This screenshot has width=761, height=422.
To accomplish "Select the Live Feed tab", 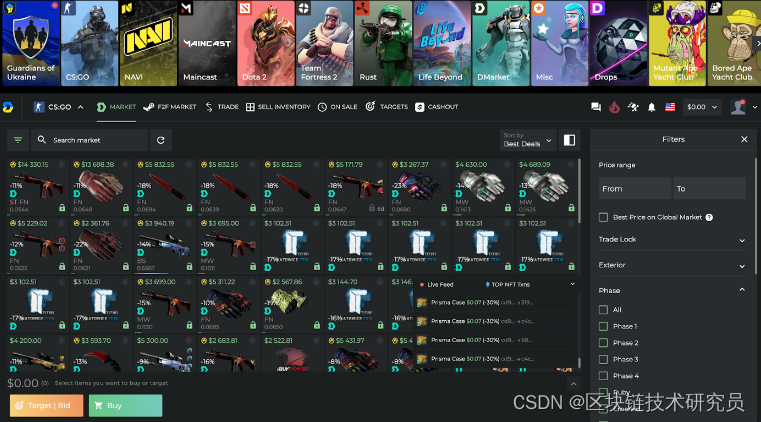I will [436, 285].
